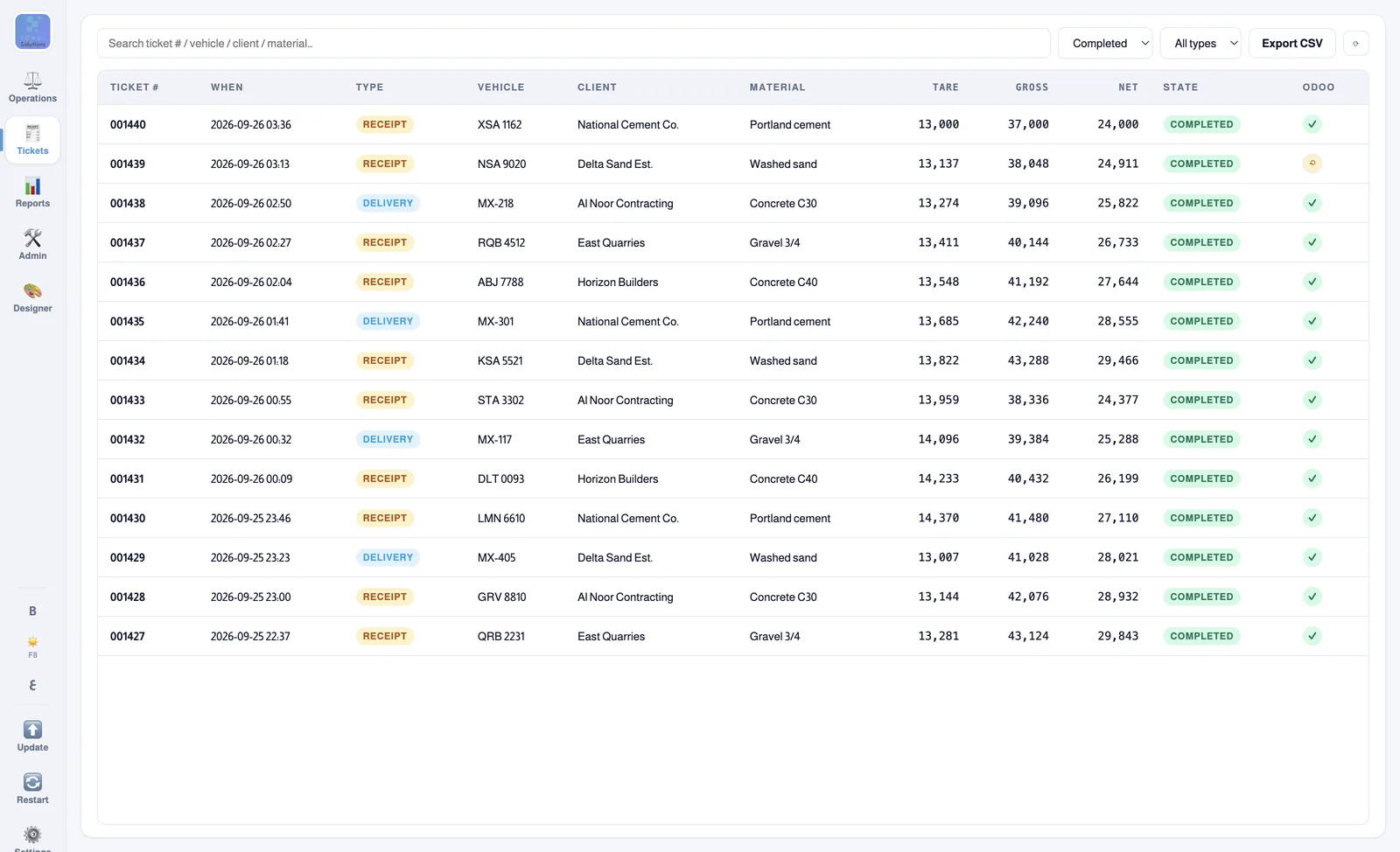Click the RECEIPT badge for ticket 001437

coord(385,242)
